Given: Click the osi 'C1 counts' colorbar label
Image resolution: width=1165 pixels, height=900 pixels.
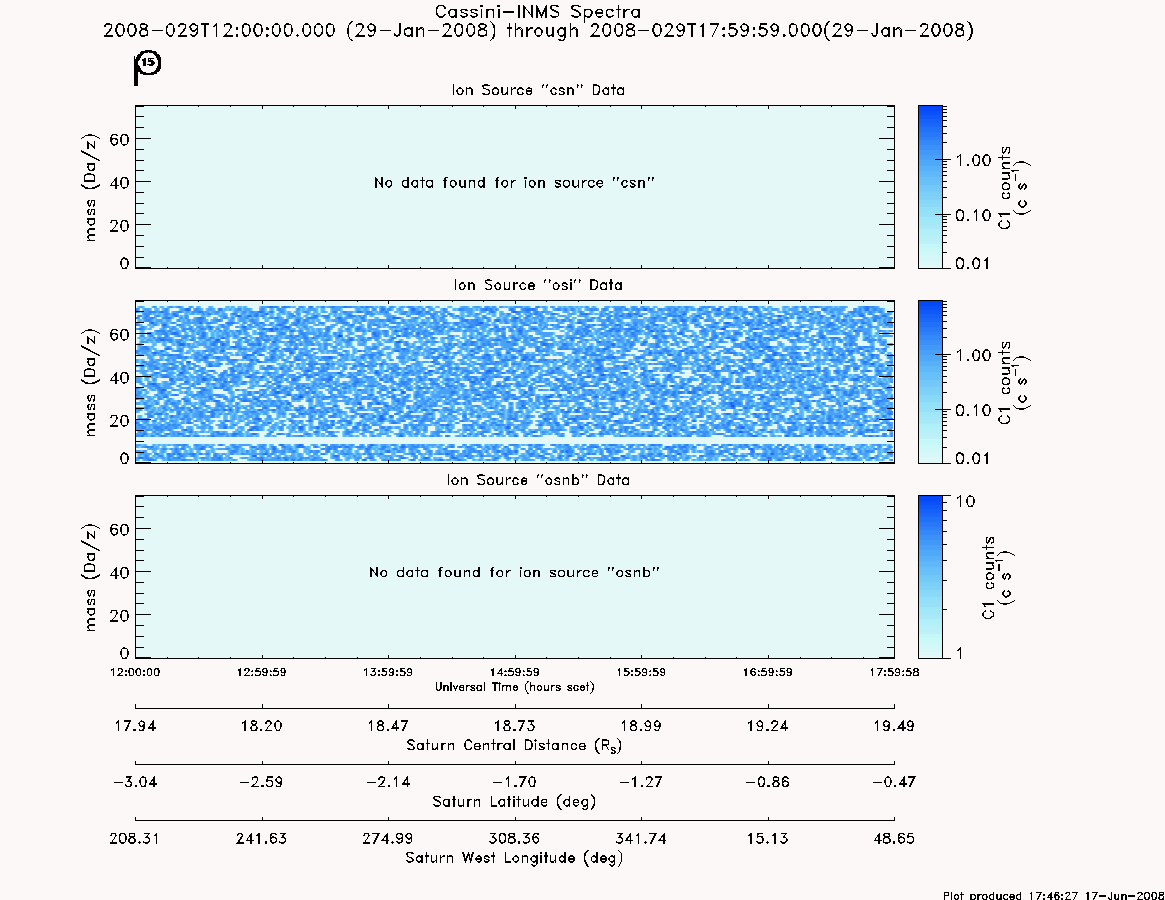Looking at the screenshot, I should click(x=1013, y=382).
